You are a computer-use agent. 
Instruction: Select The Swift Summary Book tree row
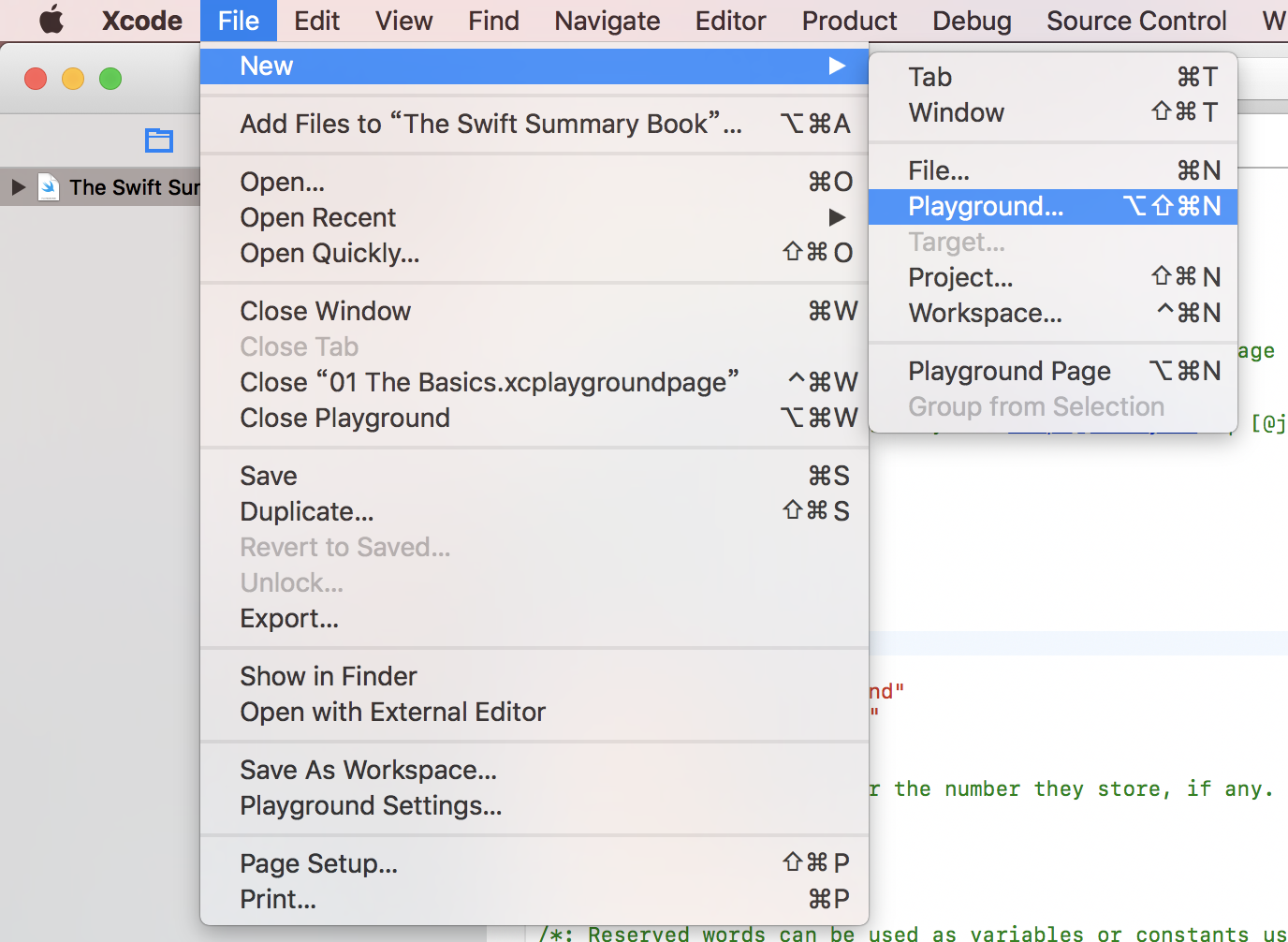[x=100, y=187]
